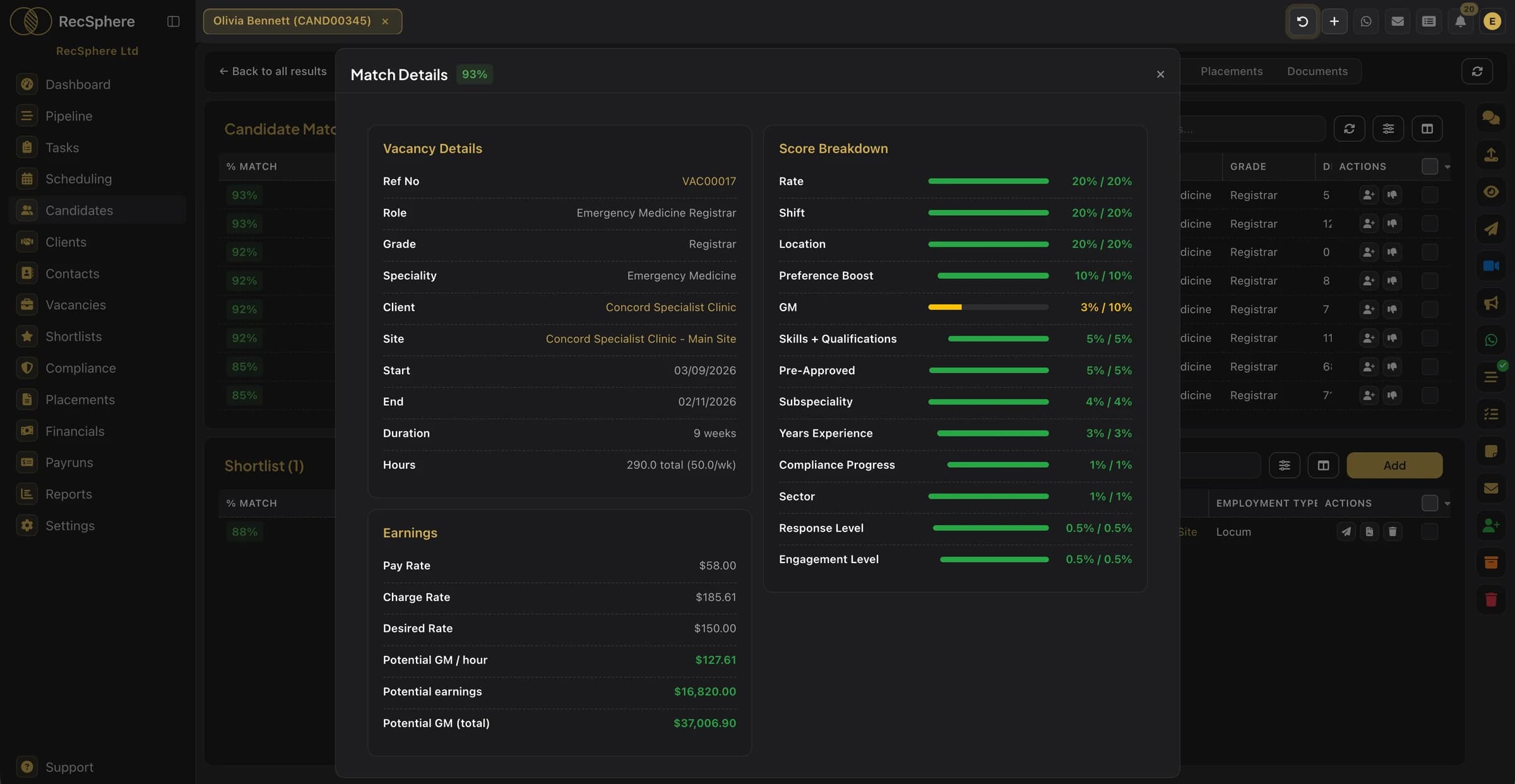This screenshot has width=1515, height=784.
Task: Close the Olivia Bennett candidate tab
Action: [385, 21]
